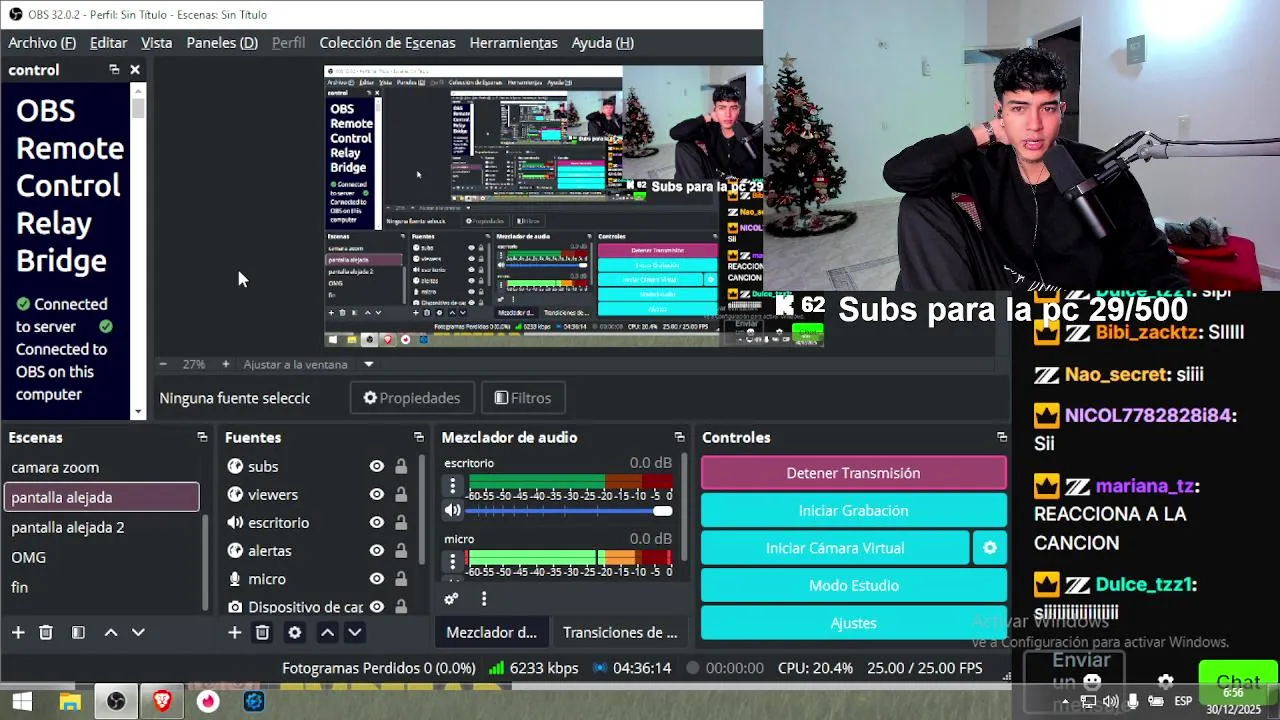Open Ajustes settings button

(853, 623)
